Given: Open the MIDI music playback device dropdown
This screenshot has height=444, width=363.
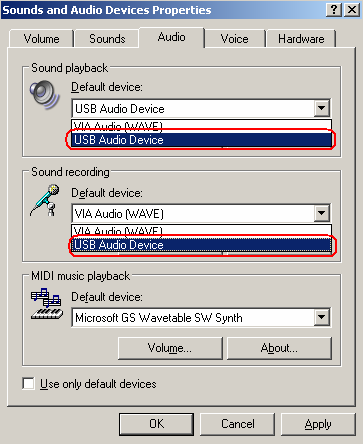Looking at the screenshot, I should click(x=322, y=317).
